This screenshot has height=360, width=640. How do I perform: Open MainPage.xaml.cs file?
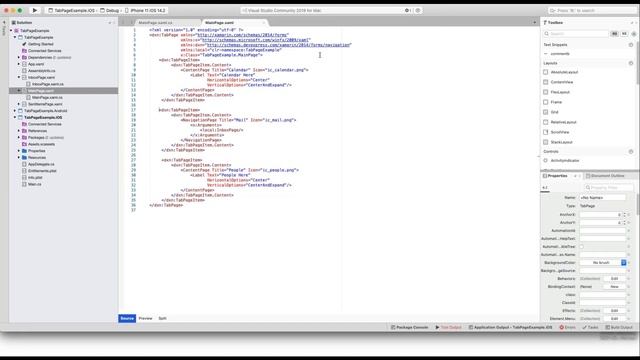click(x=47, y=98)
